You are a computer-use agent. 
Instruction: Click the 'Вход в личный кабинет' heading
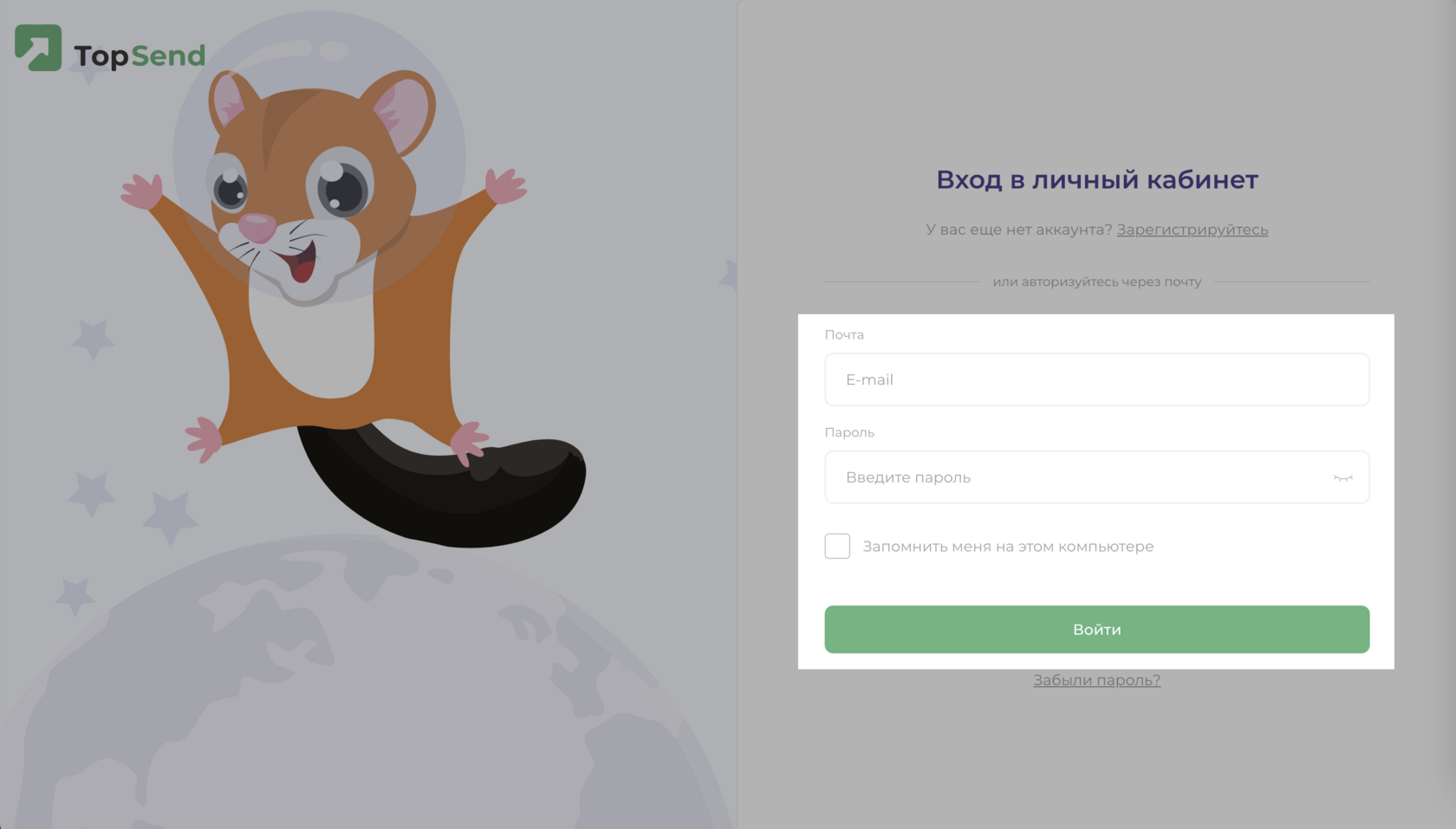click(x=1096, y=179)
